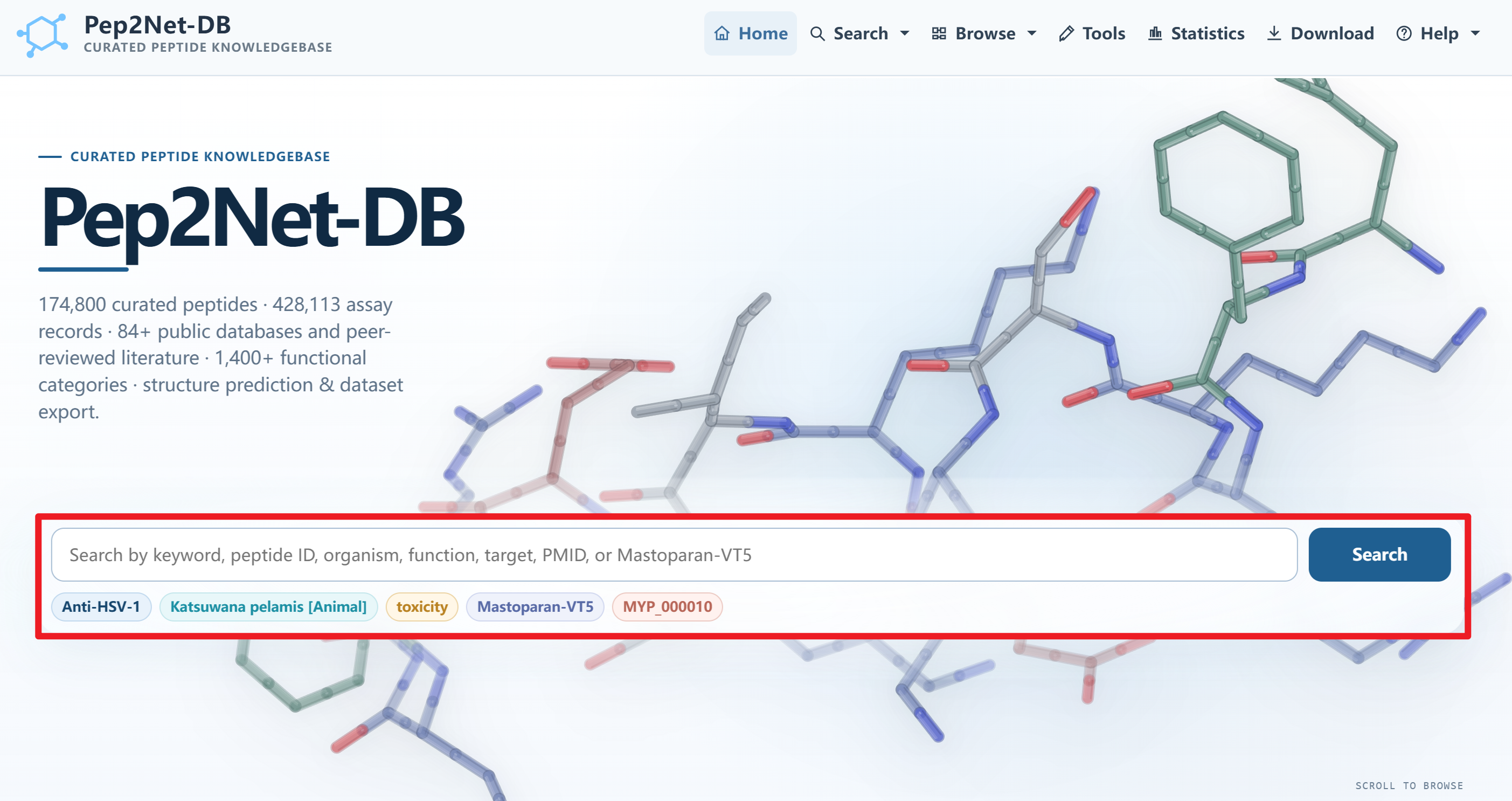This screenshot has width=1512, height=801.
Task: Click the SCROLL TO BROWSE text
Action: pos(1409,785)
